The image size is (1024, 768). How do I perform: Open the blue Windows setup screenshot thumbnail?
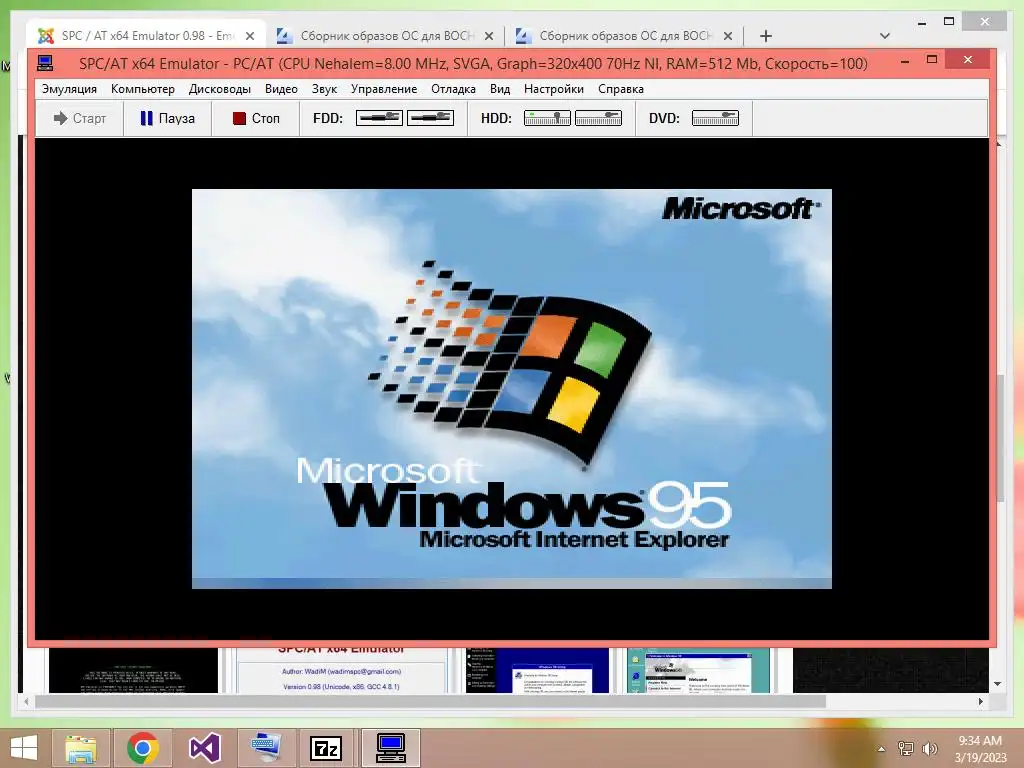537,670
